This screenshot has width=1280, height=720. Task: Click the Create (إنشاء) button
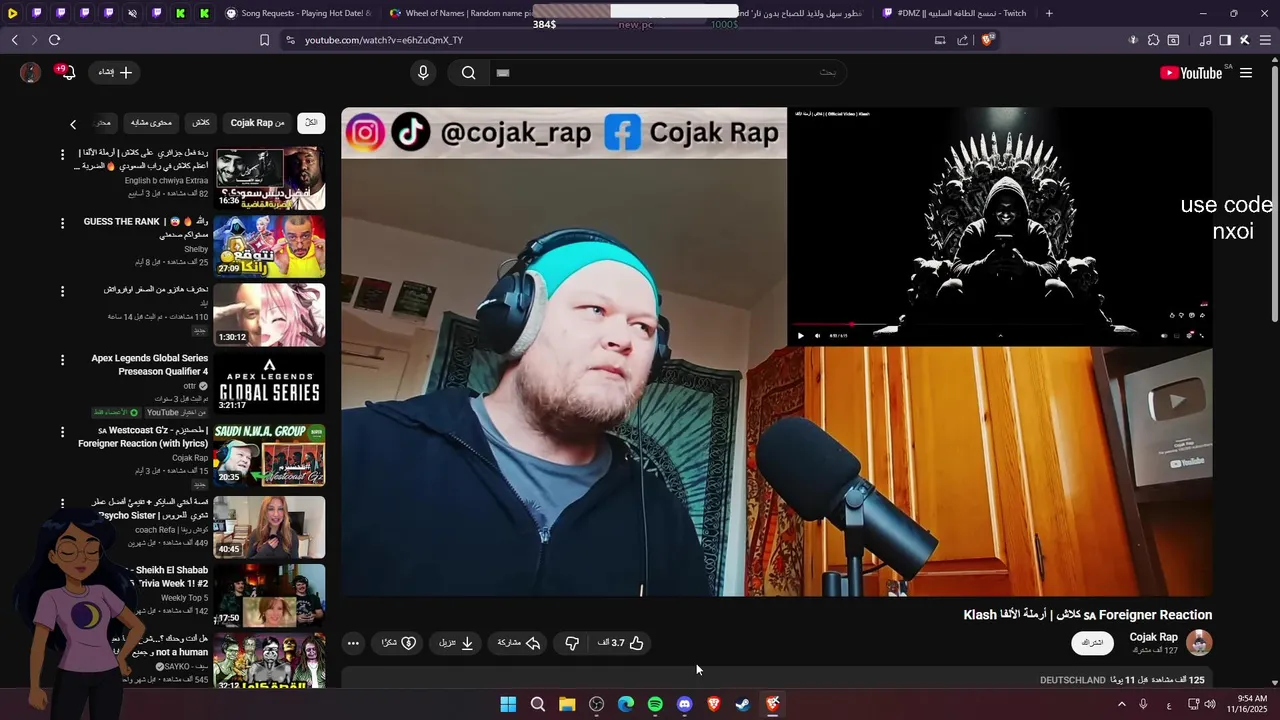(113, 73)
